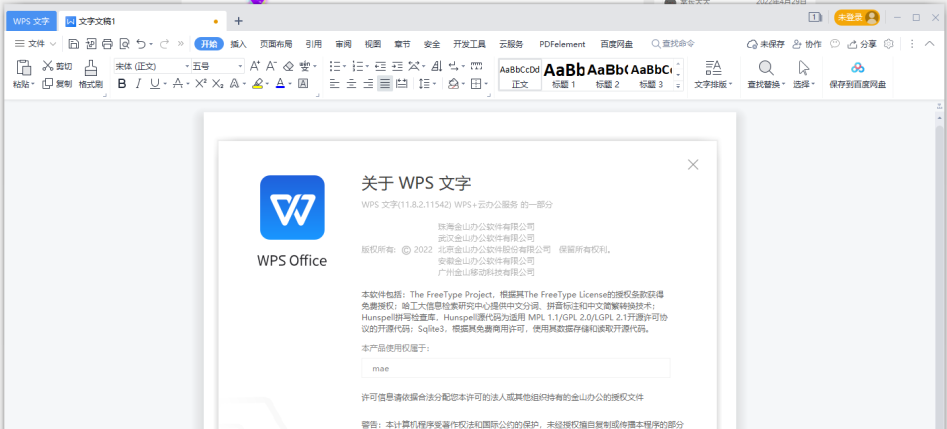This screenshot has height=429, width=947.
Task: Toggle Justify alignment button
Action: pos(385,84)
